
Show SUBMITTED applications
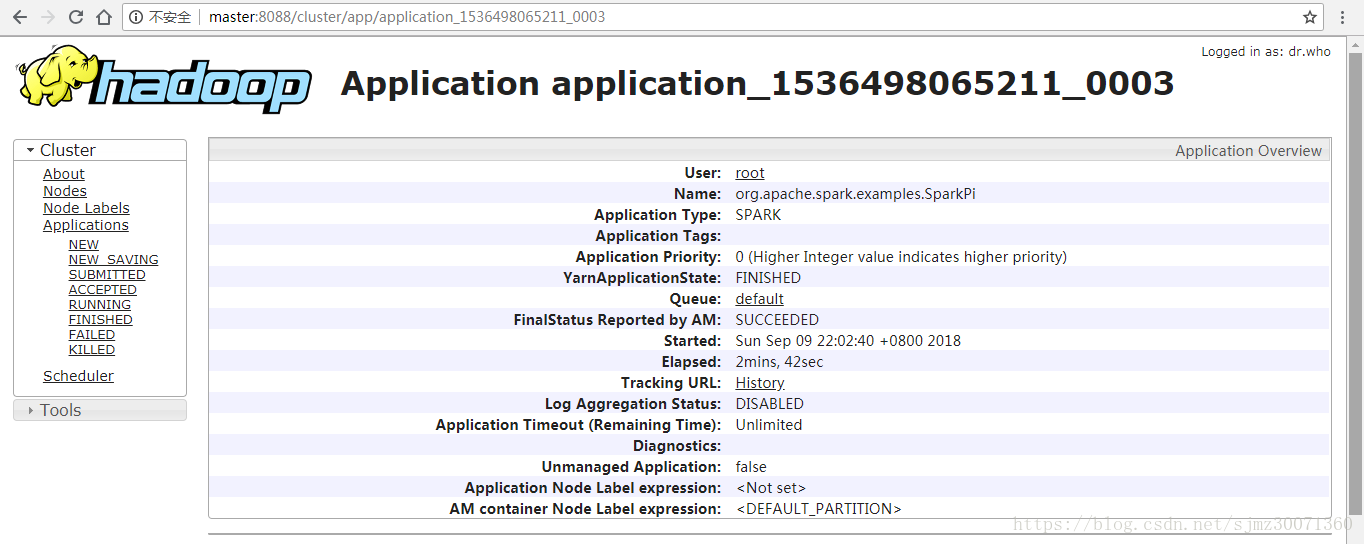point(107,275)
